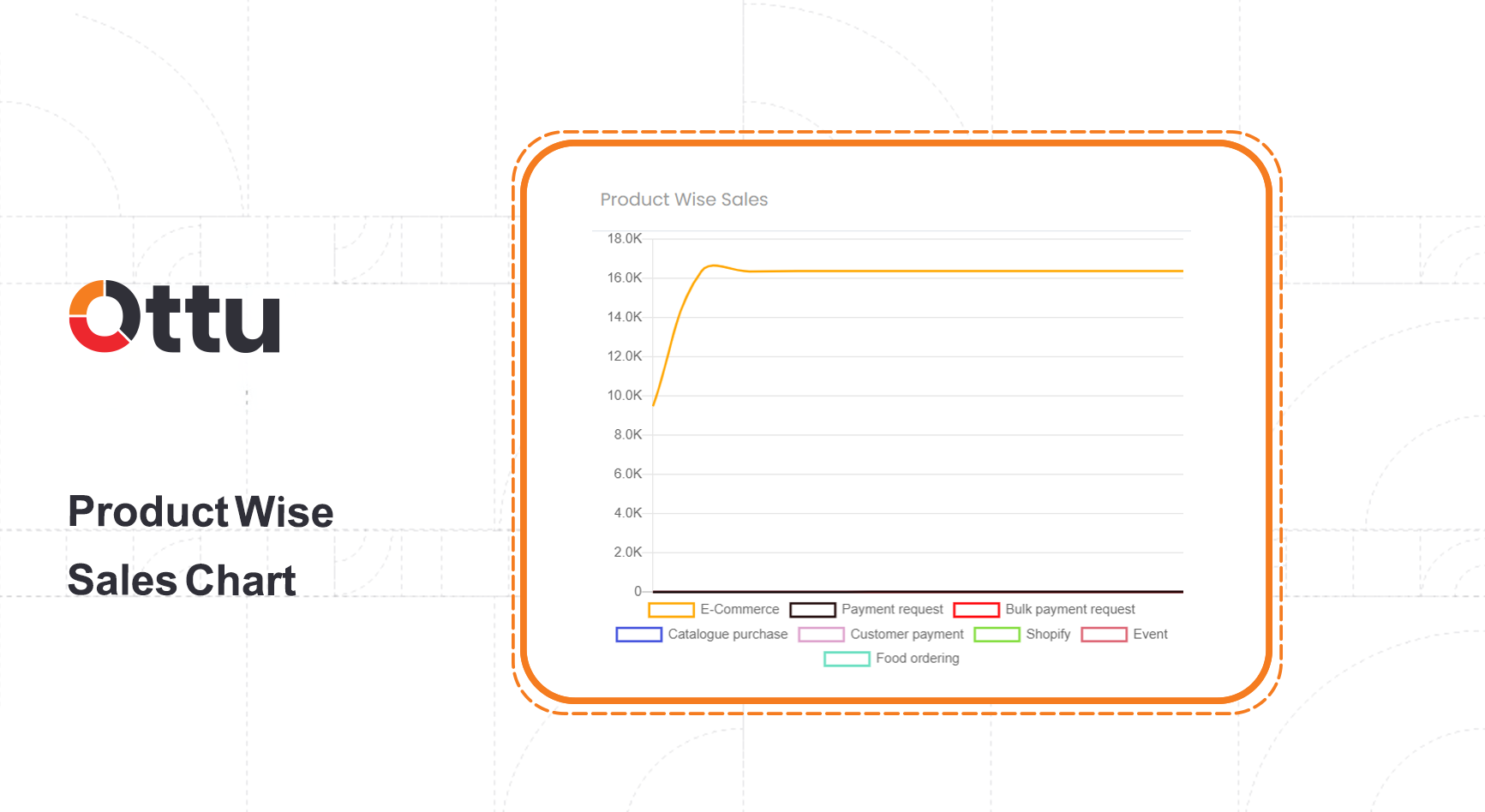The height and width of the screenshot is (812, 1485).
Task: Click the Food ordering legend label
Action: click(918, 659)
